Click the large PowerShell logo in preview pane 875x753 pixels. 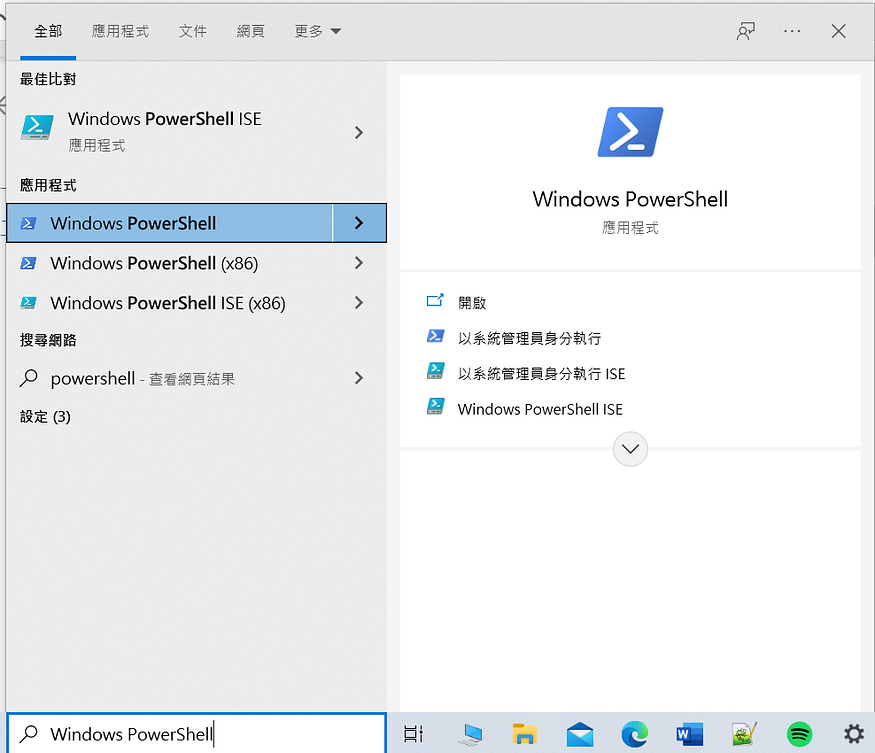point(630,132)
